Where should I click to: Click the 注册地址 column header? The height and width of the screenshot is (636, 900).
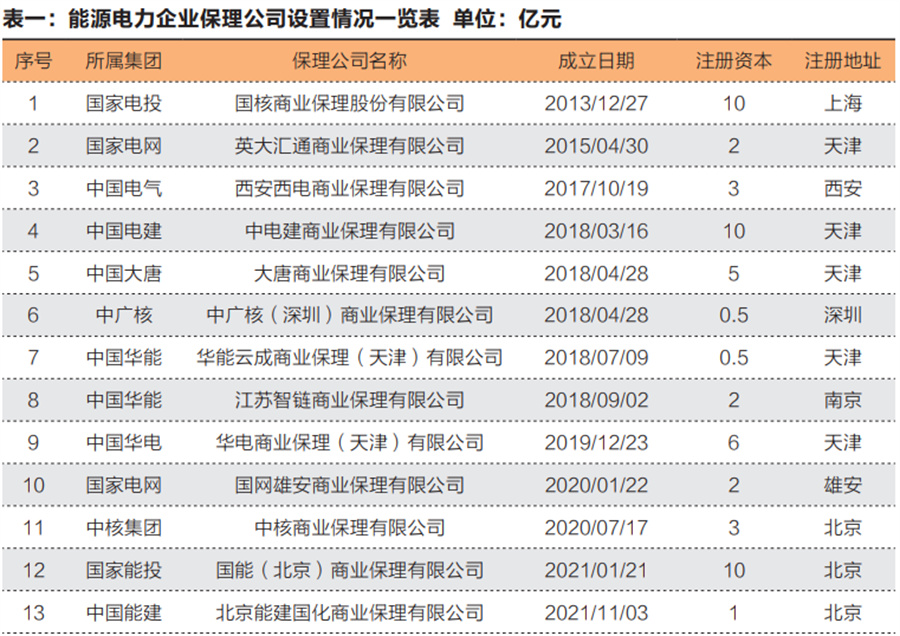tap(842, 61)
